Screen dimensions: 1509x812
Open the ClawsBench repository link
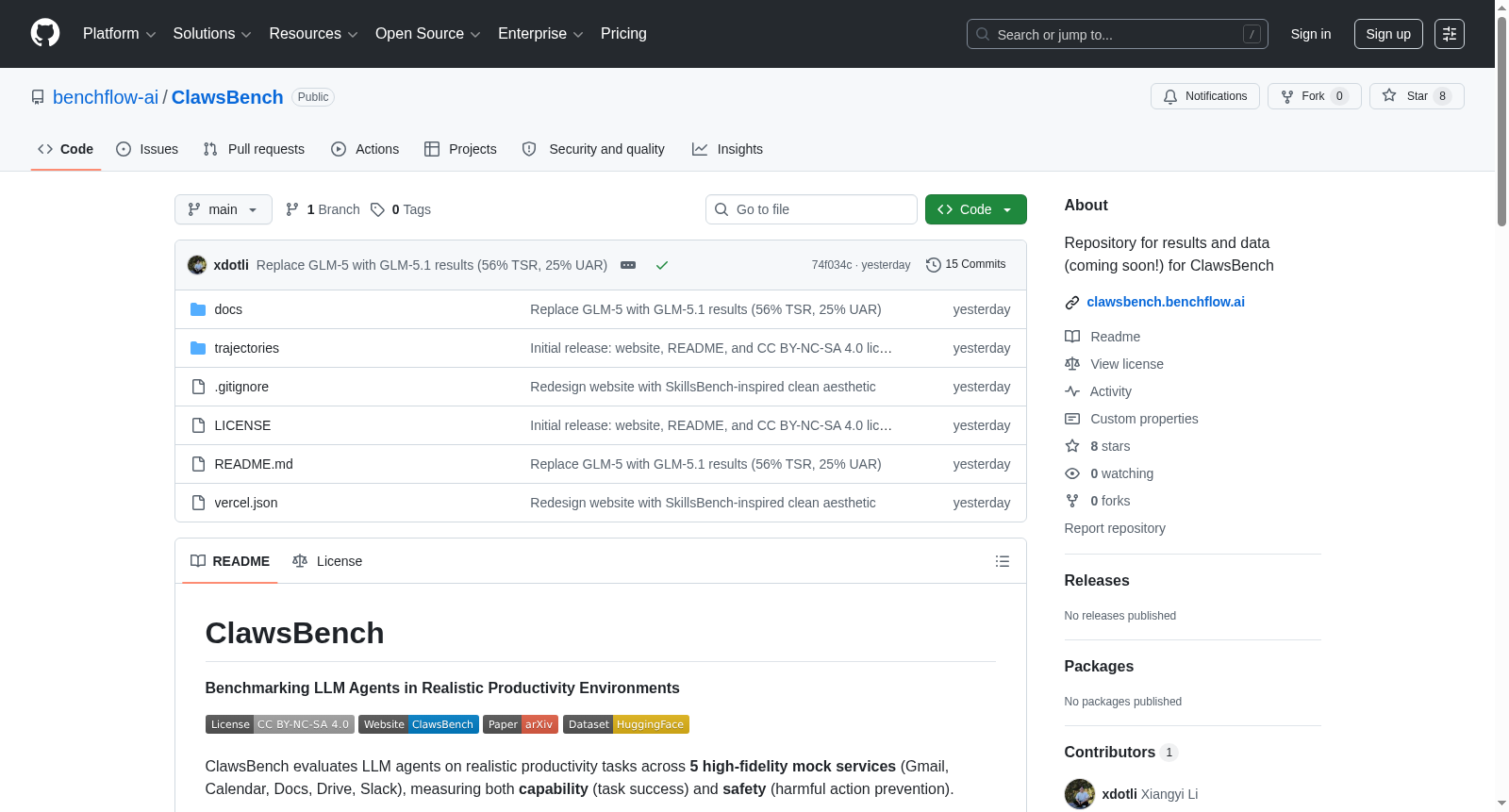[x=227, y=97]
